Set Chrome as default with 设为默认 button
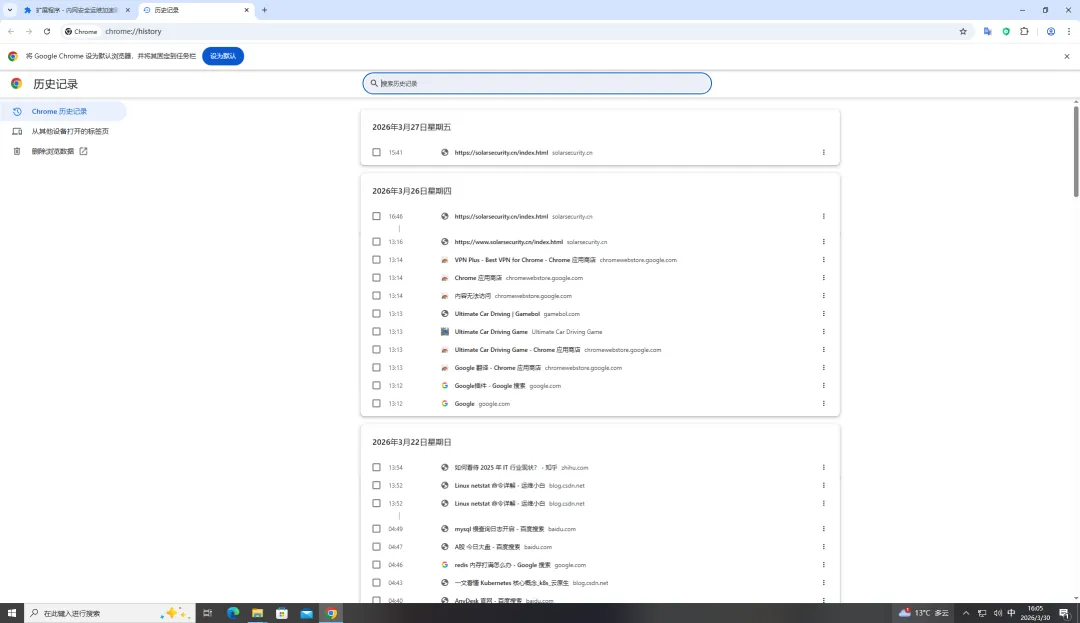This screenshot has height=623, width=1080. (223, 56)
